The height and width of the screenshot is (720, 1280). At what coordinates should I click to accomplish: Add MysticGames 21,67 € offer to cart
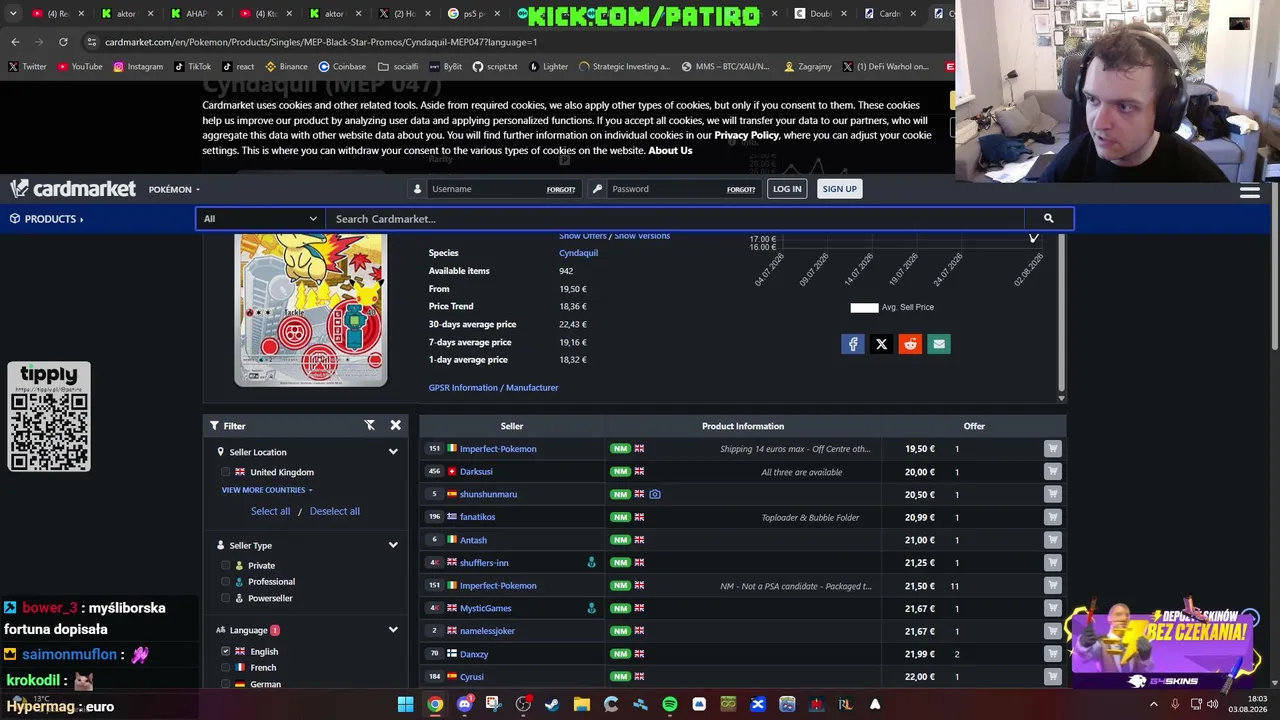pyautogui.click(x=1052, y=608)
